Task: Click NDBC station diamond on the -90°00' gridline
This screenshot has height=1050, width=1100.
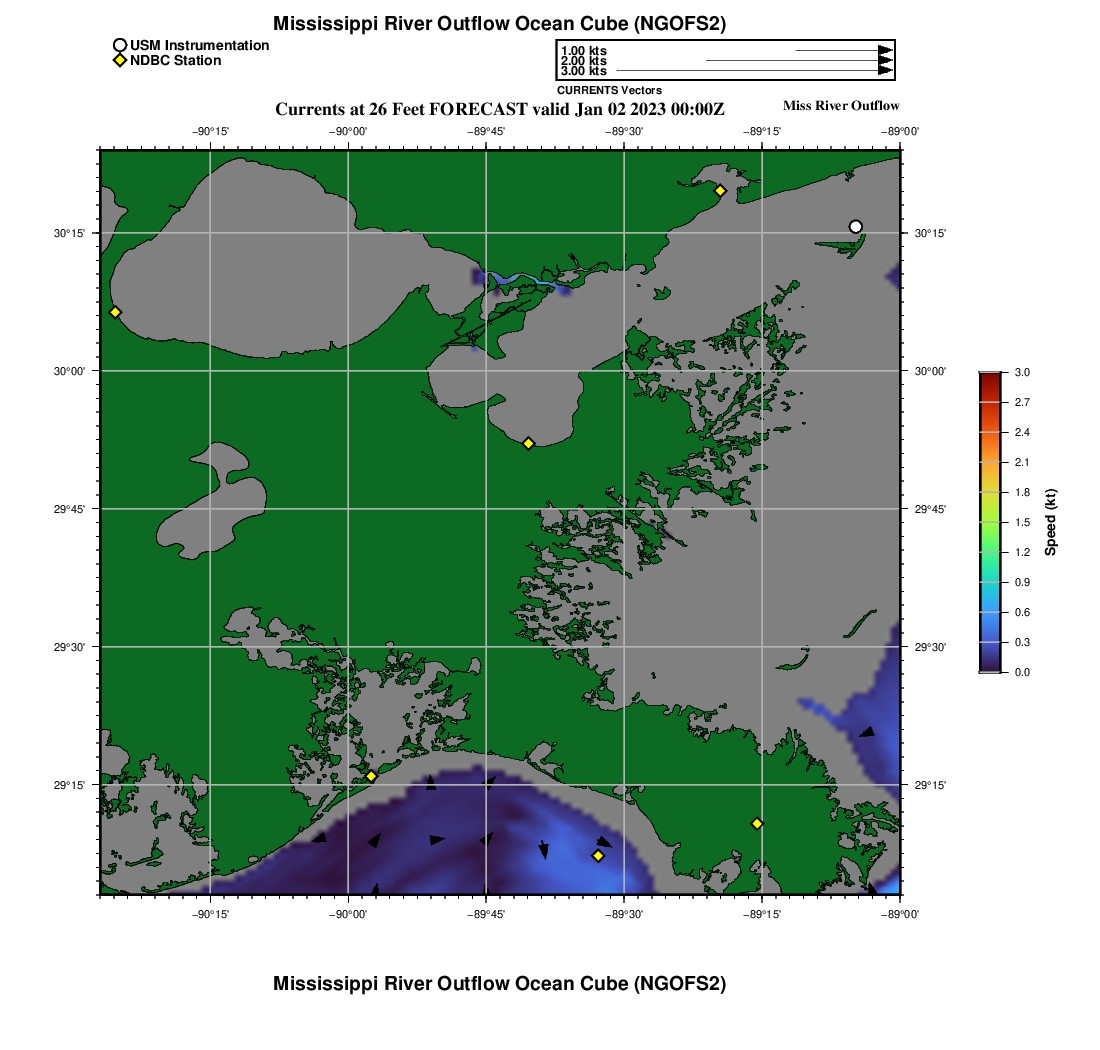Action: (x=371, y=776)
